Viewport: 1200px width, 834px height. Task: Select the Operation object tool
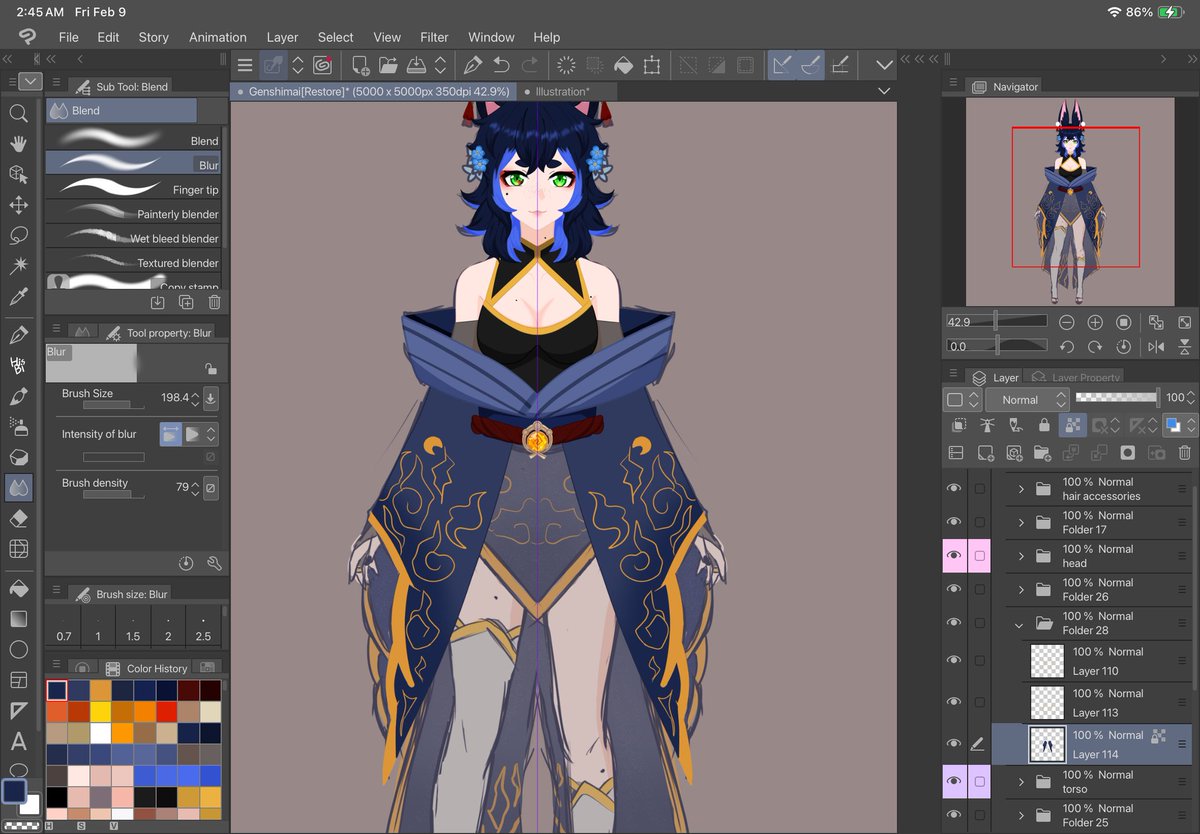(18, 174)
